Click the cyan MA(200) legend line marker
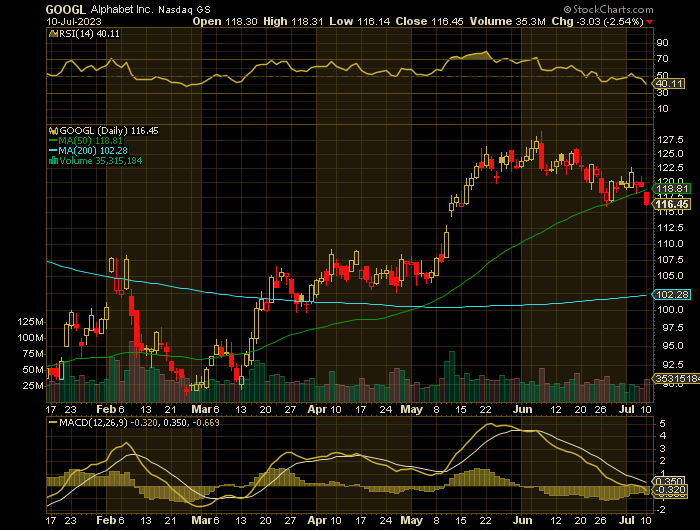 point(53,151)
